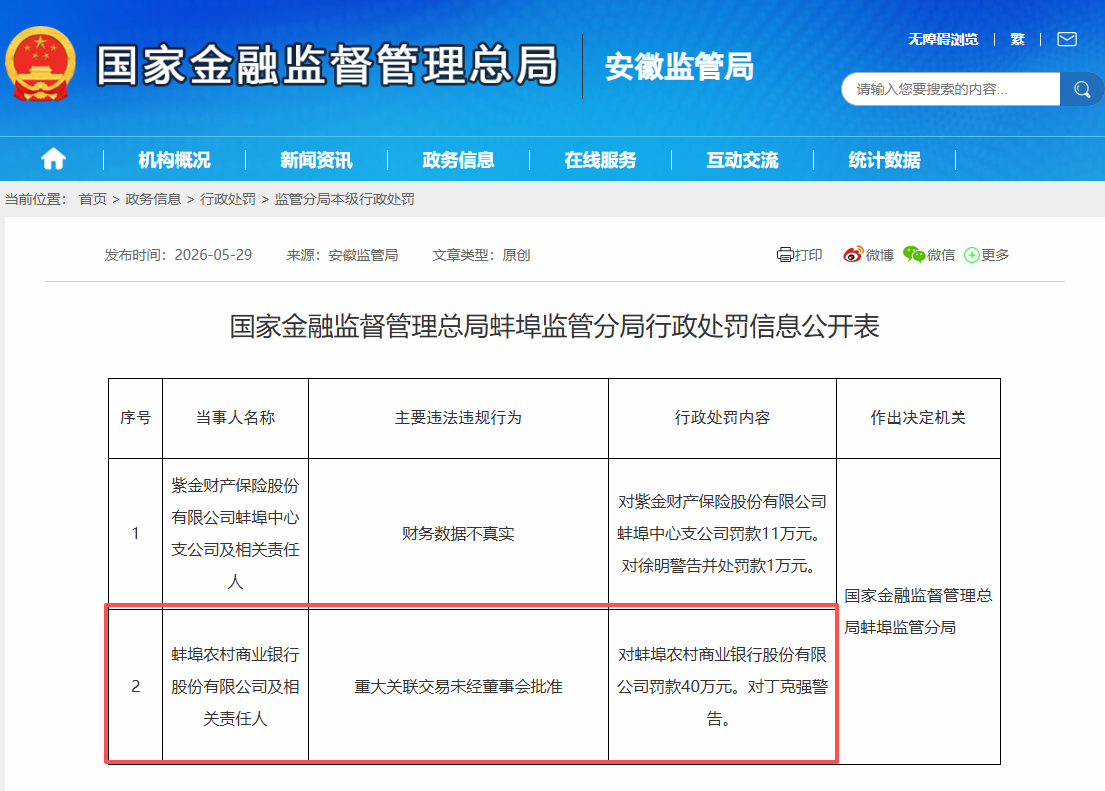This screenshot has height=791, width=1105.
Task: Click row number 1 cell
Action: coord(135,534)
